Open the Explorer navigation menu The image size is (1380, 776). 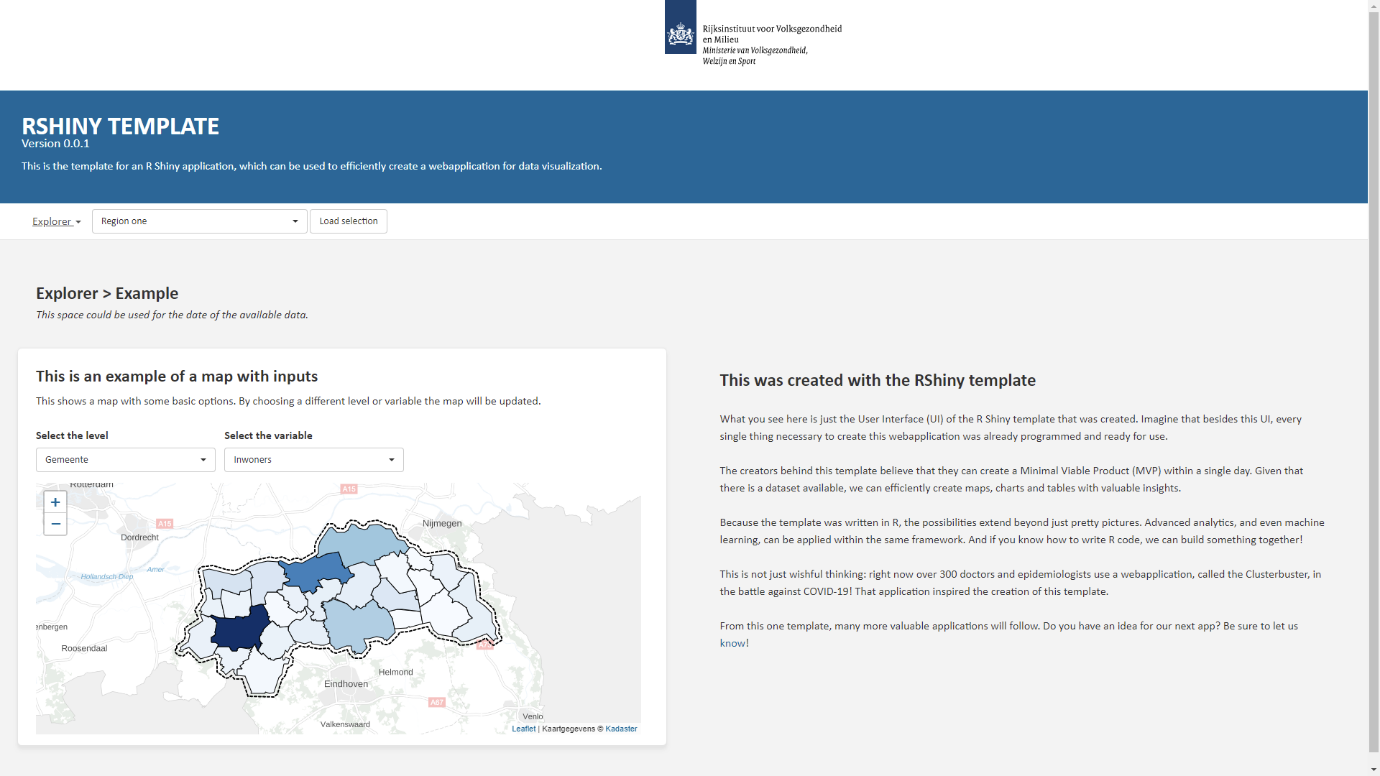(56, 221)
